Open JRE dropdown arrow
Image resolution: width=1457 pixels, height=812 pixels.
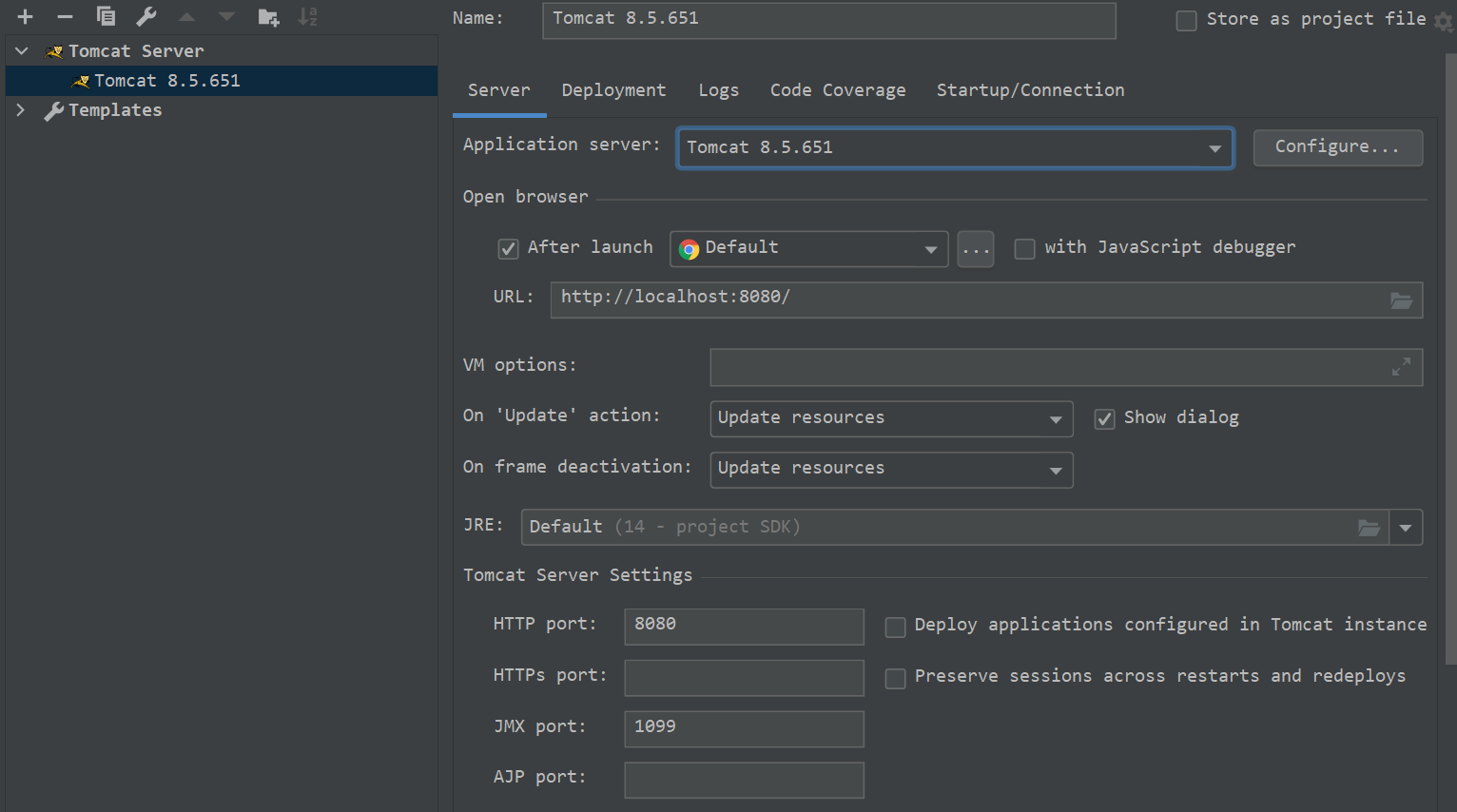[1406, 528]
